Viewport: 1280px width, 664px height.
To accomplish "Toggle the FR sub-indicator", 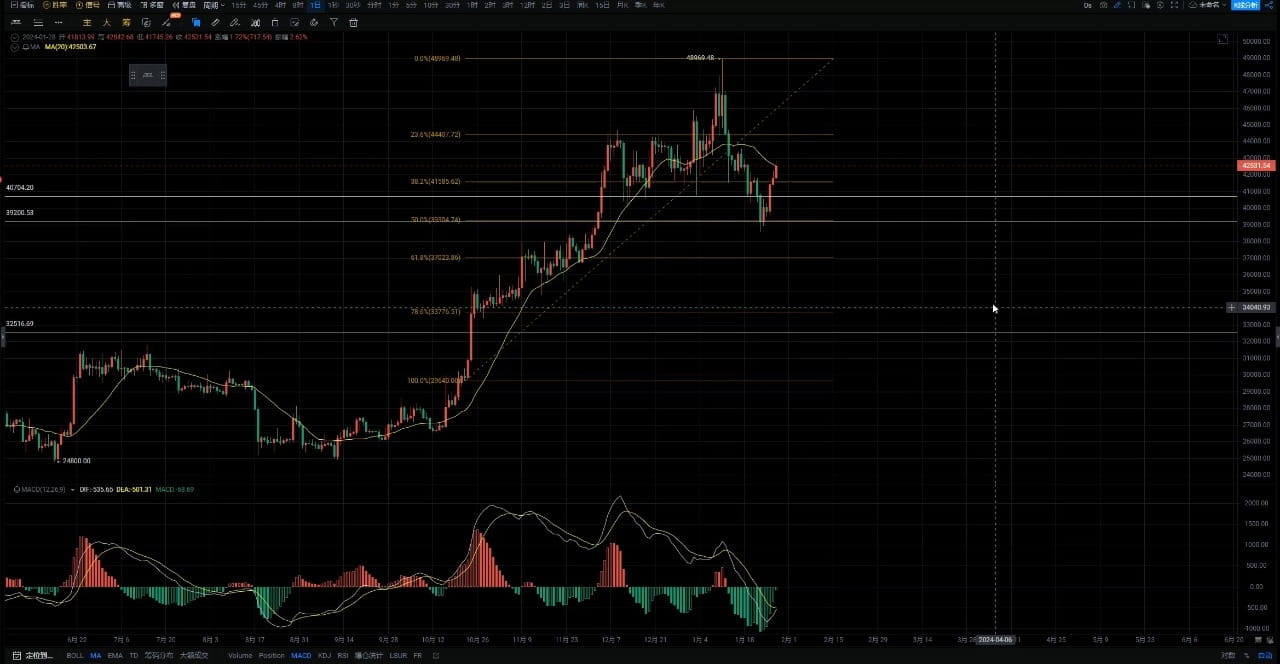I will pos(418,656).
